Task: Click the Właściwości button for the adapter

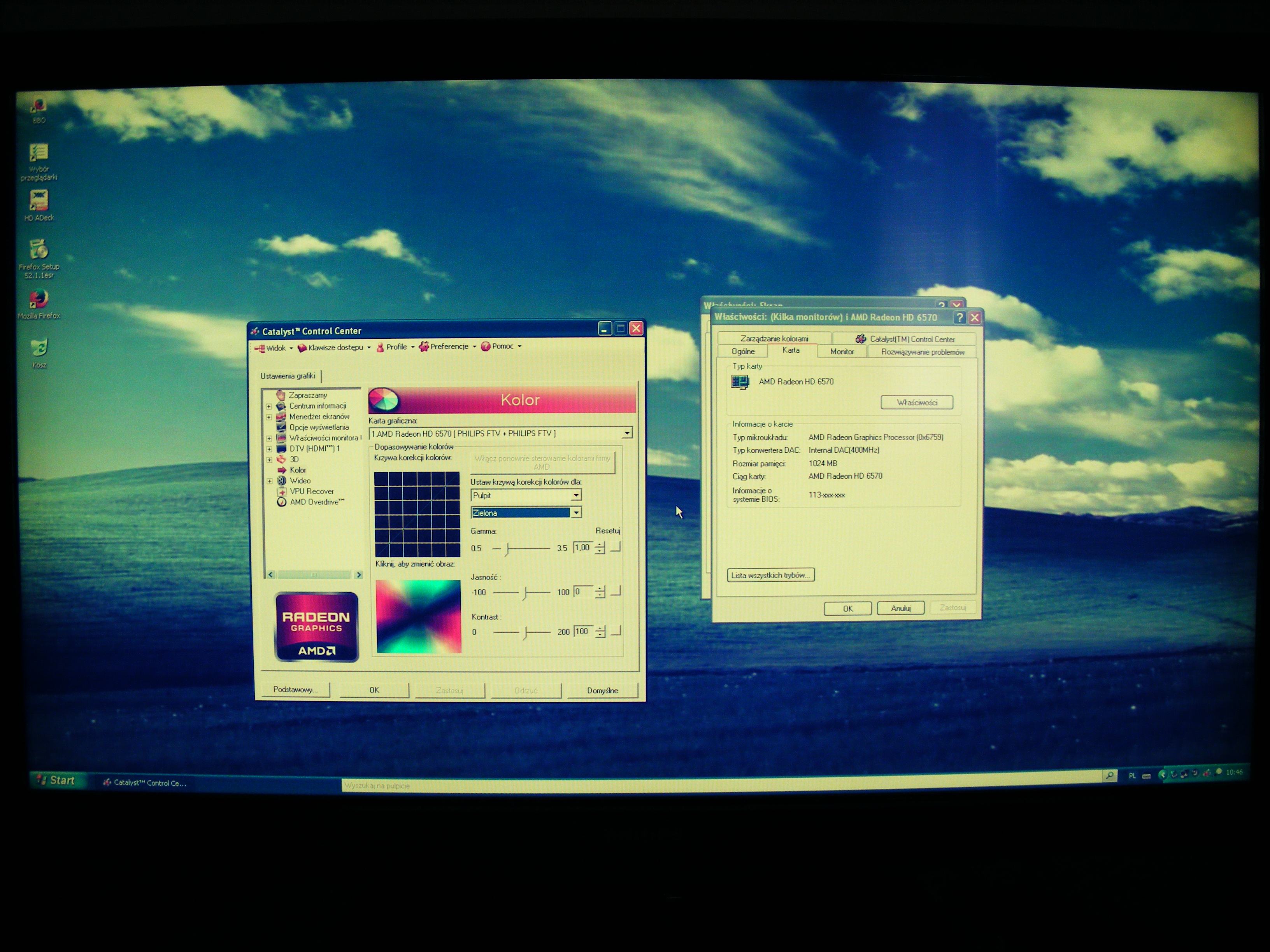Action: 917,402
